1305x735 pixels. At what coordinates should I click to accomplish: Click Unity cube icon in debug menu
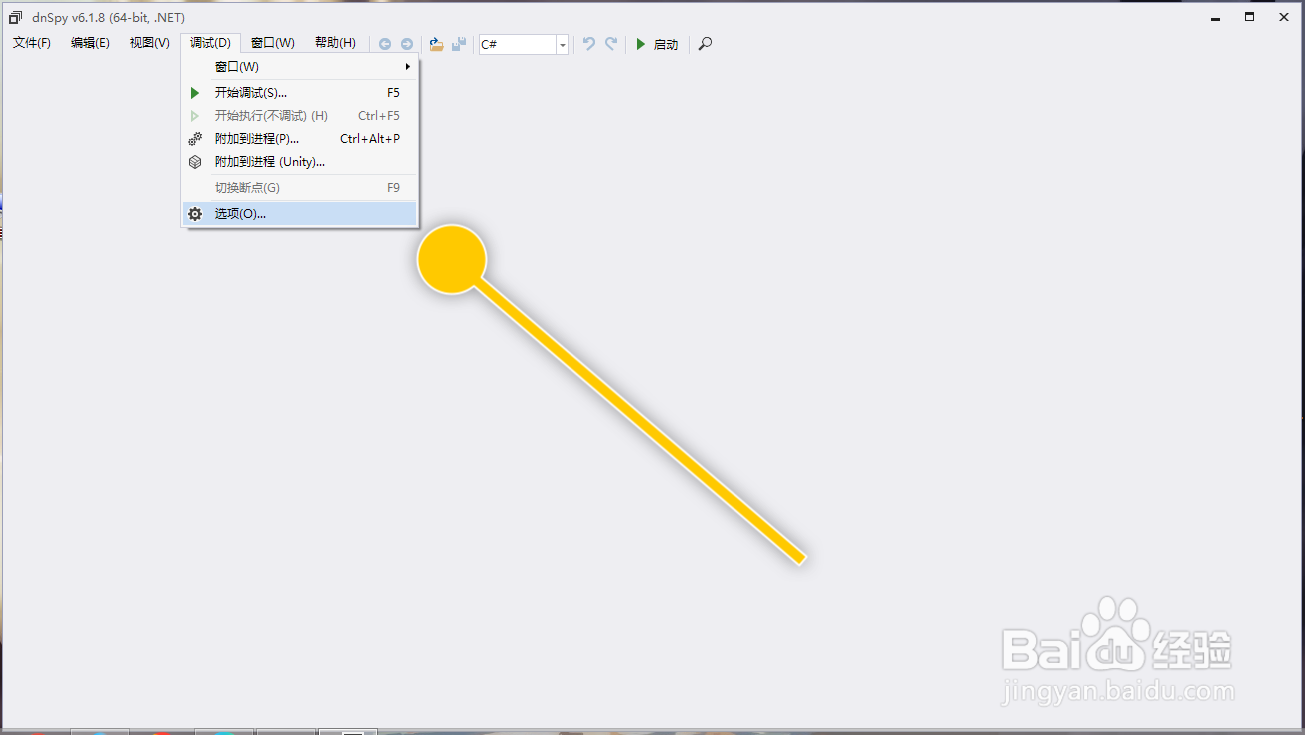coord(195,162)
